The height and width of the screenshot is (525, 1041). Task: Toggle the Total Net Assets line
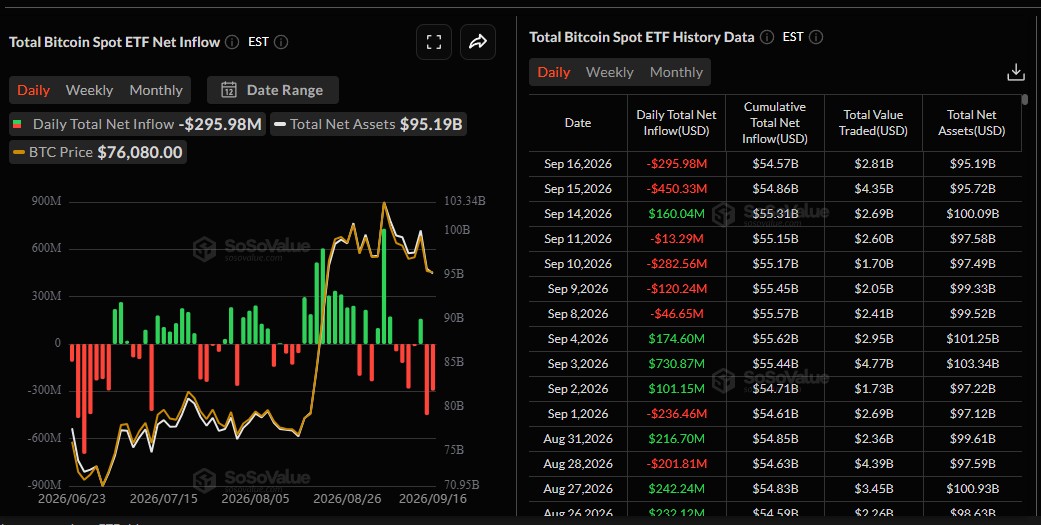tap(368, 124)
